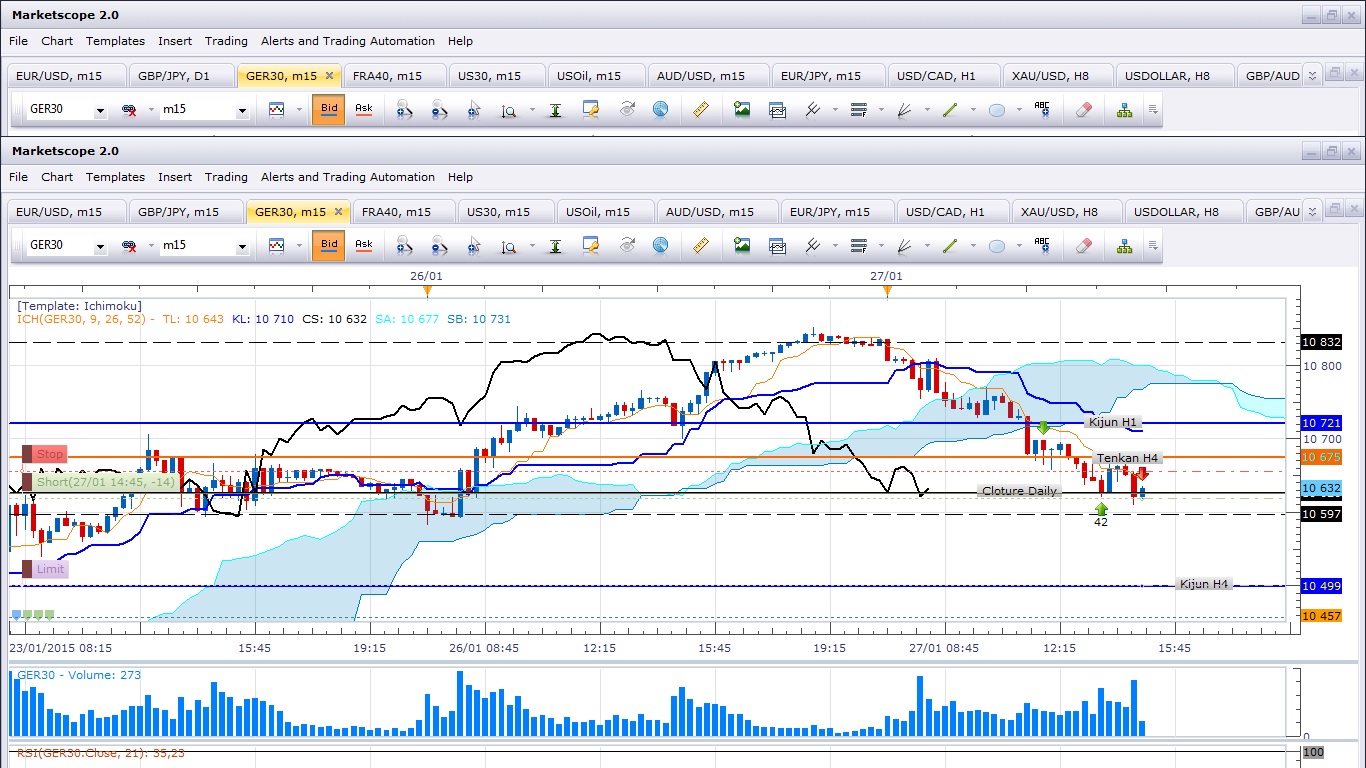1366x768 pixels.
Task: Expand the chart type dropdown arrow next to Bid
Action: [298, 246]
